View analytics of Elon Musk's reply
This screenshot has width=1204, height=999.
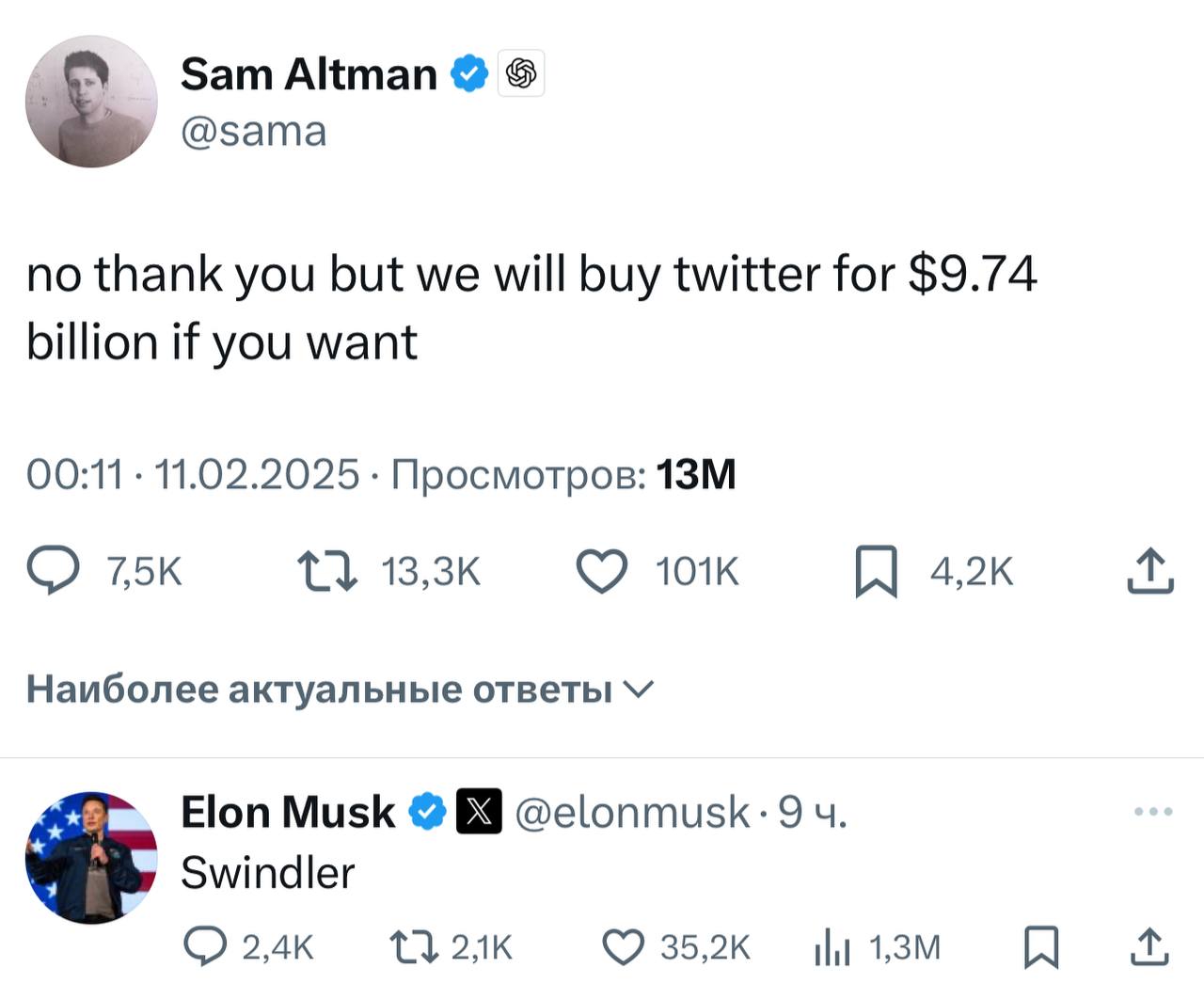tap(832, 947)
